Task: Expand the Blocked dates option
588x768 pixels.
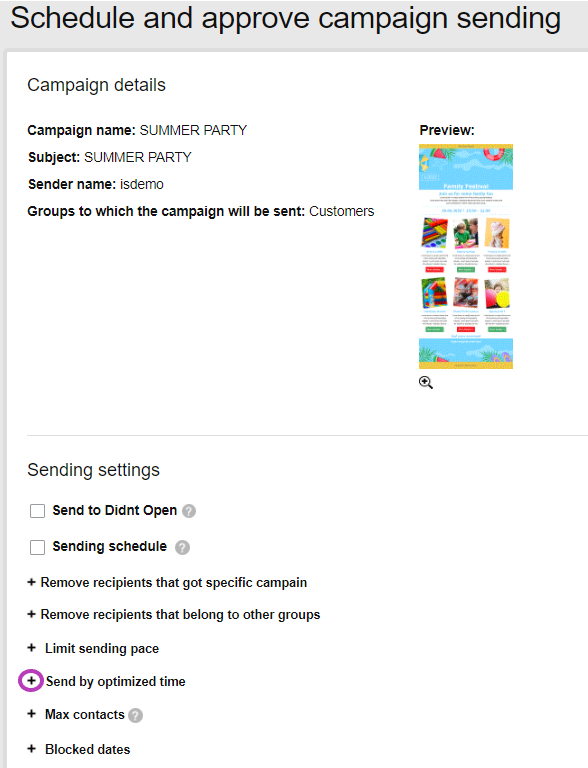Action: [x=88, y=749]
